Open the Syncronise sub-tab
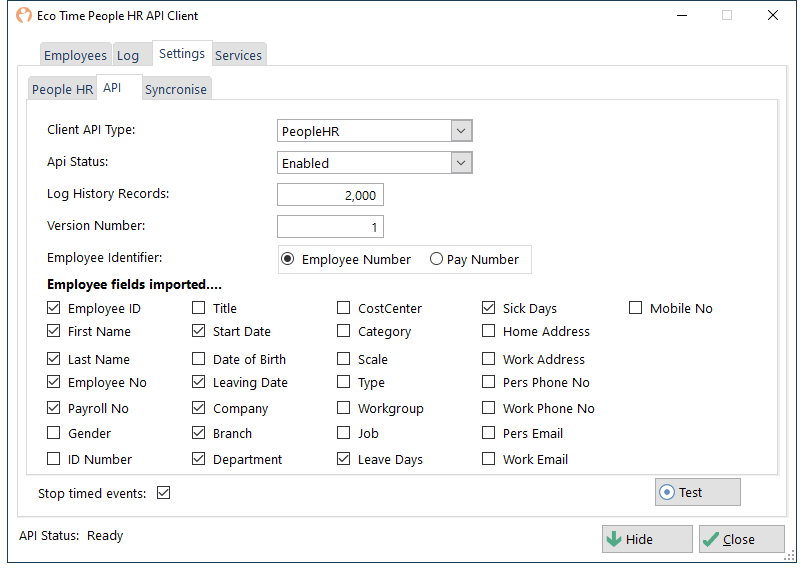This screenshot has height=570, width=804. pos(176,89)
